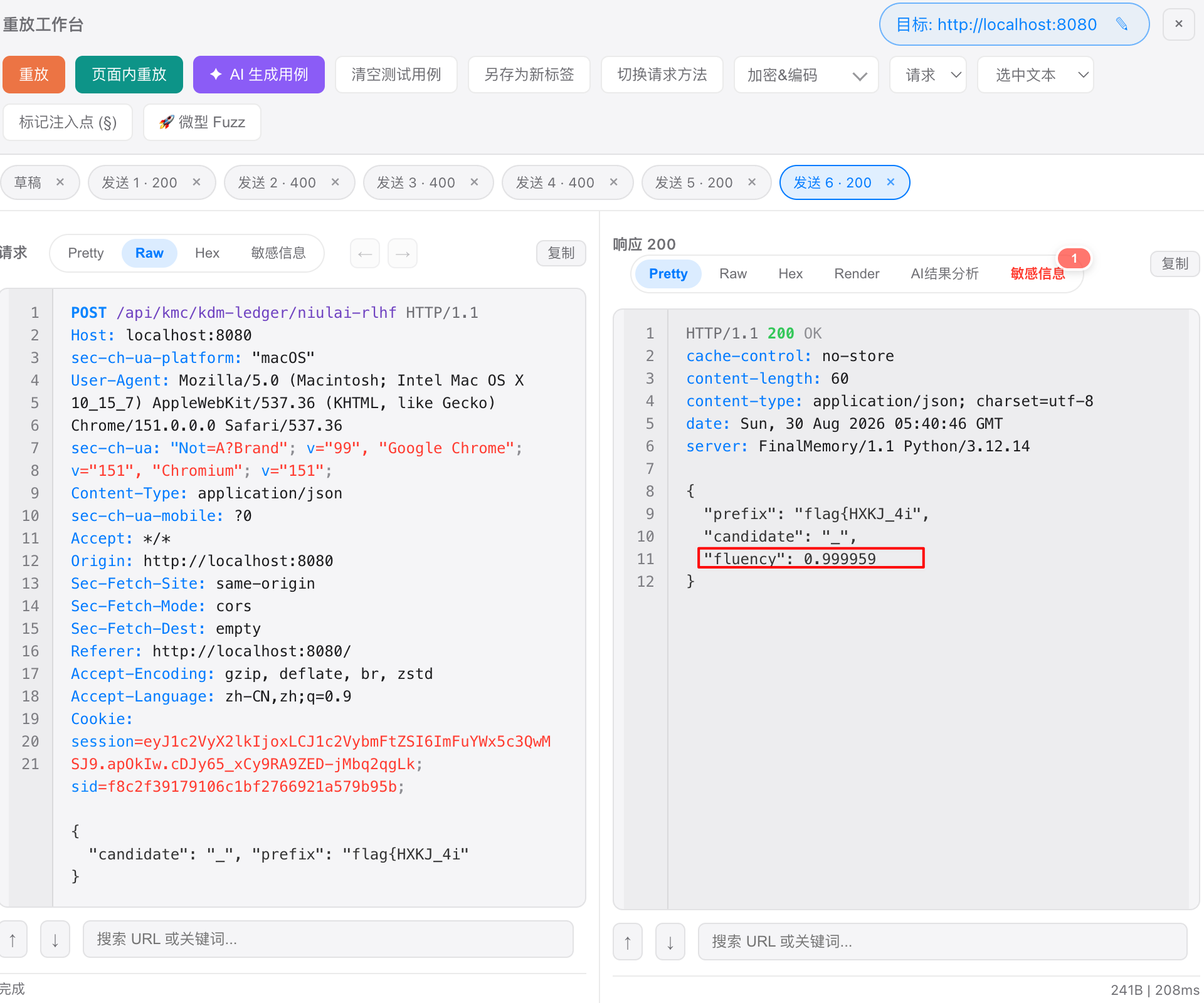Expand the 加密&编码 dropdown

click(x=806, y=75)
